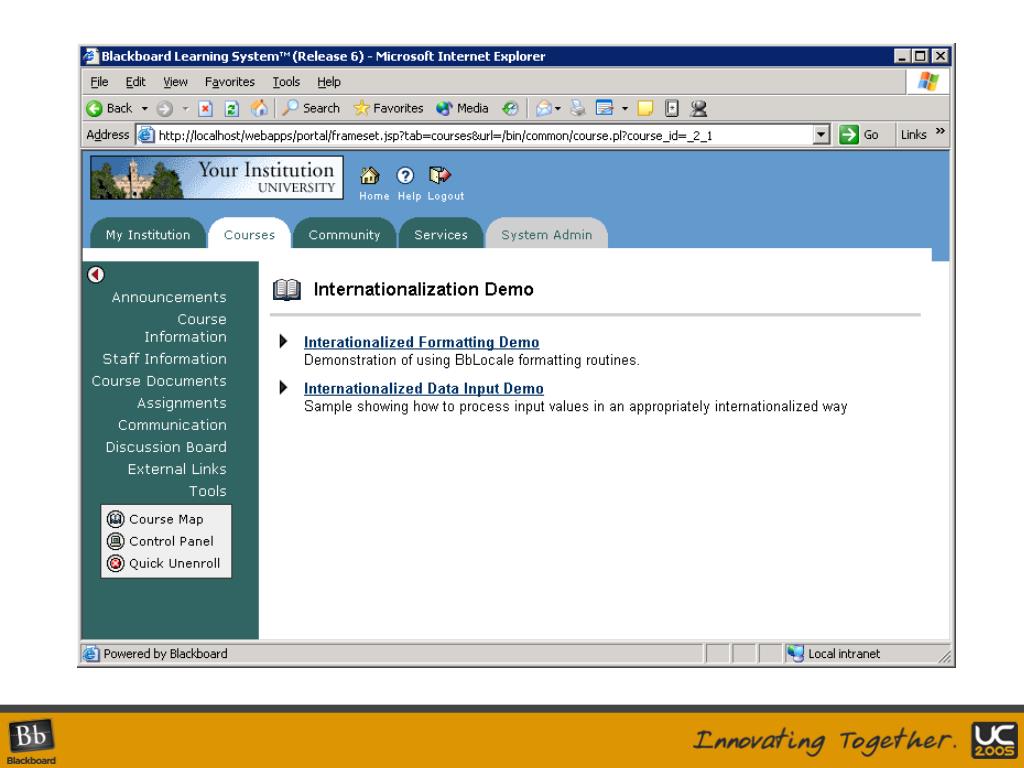Expand the Address bar dropdown
The image size is (1024, 768).
click(x=822, y=135)
